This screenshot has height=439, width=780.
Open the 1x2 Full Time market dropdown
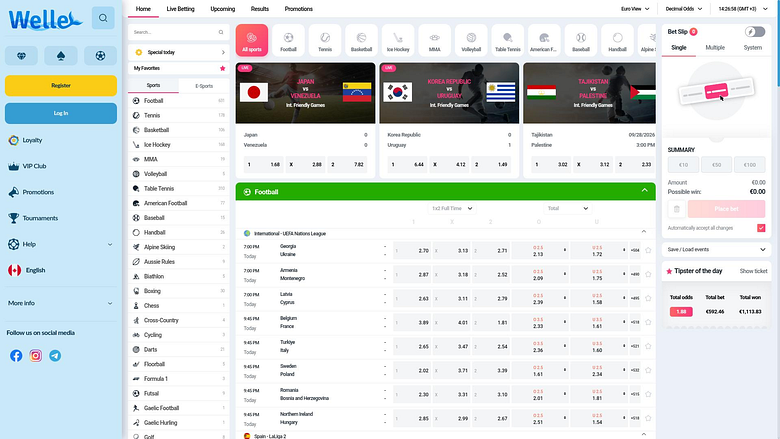click(452, 208)
